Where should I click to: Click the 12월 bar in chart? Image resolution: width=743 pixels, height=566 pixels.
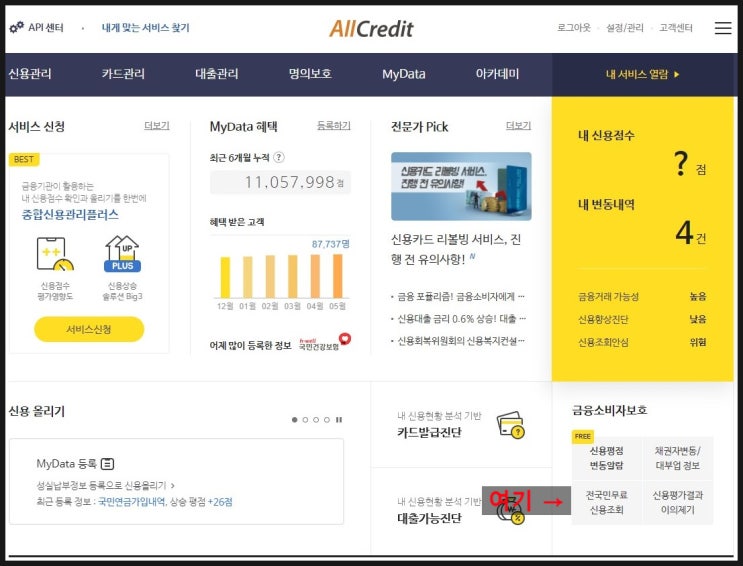pyautogui.click(x=226, y=277)
